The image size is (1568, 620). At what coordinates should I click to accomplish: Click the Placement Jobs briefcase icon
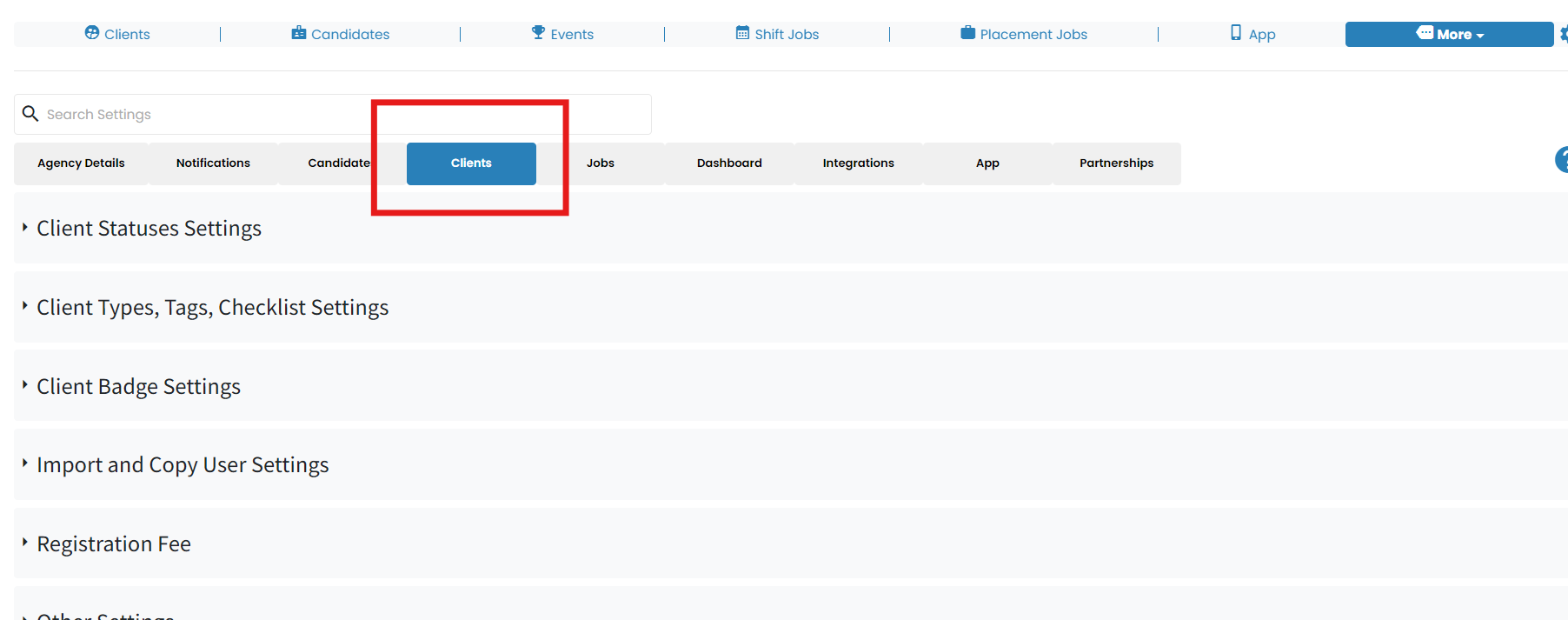coord(967,33)
